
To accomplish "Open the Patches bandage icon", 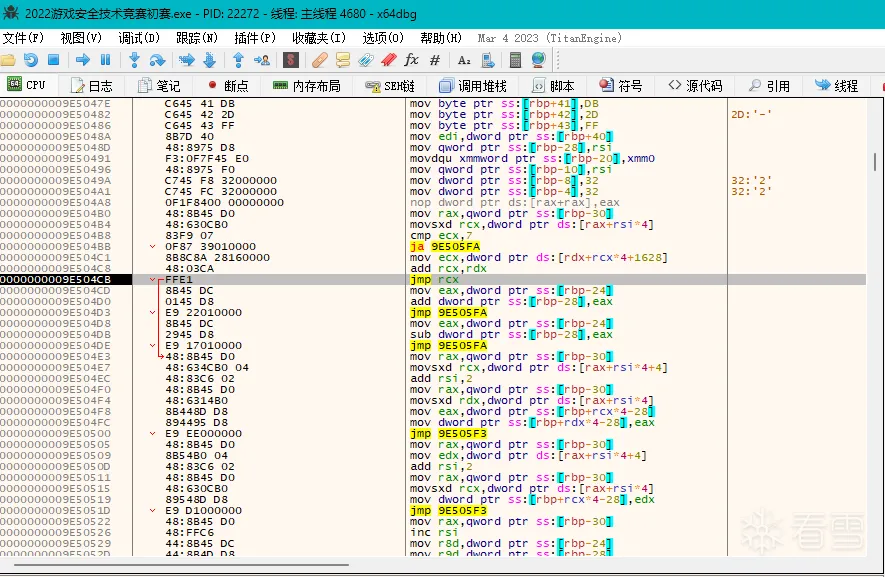I will pyautogui.click(x=320, y=60).
